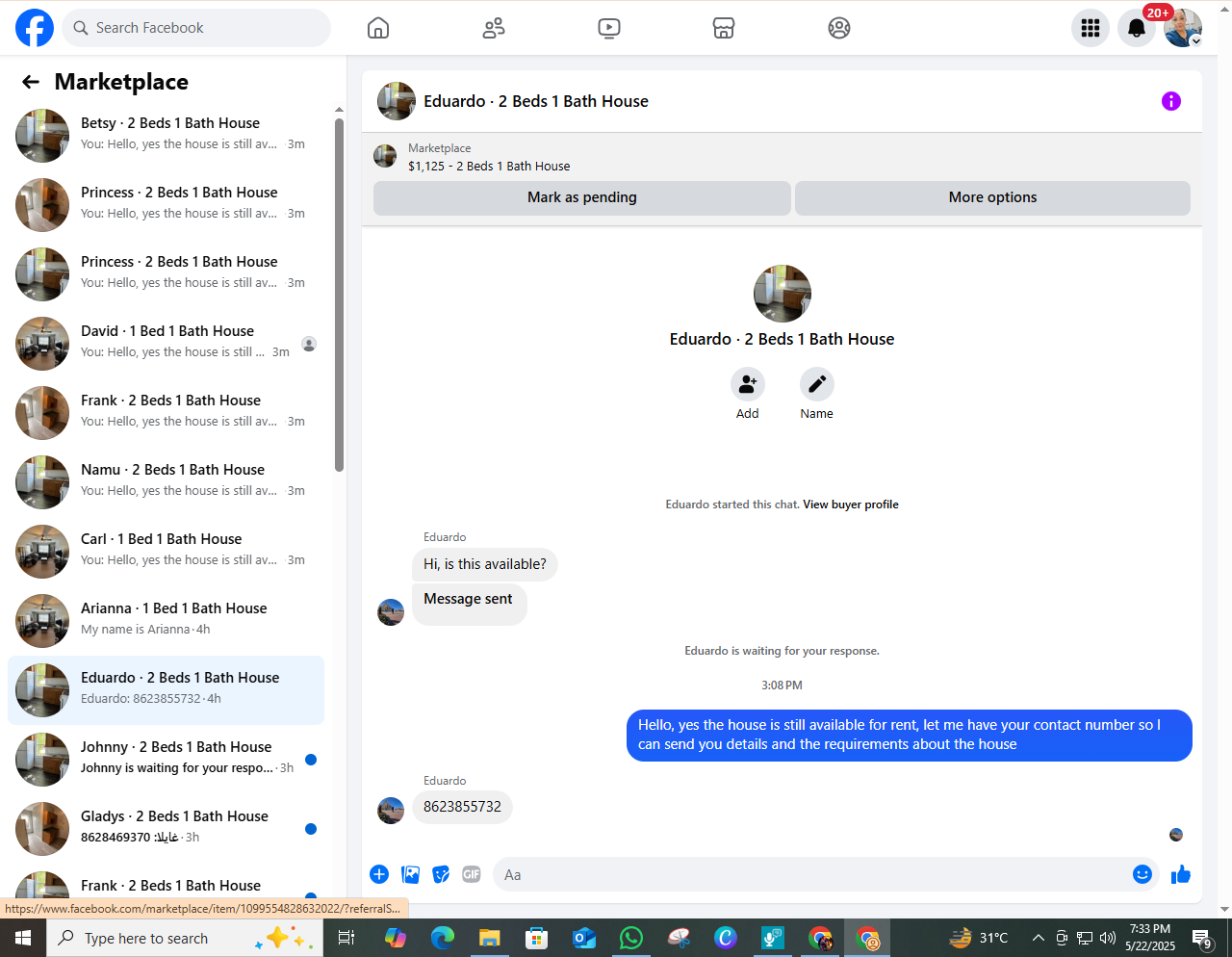
Task: Click the unread blue dot on Gladys's chat
Action: tap(311, 829)
